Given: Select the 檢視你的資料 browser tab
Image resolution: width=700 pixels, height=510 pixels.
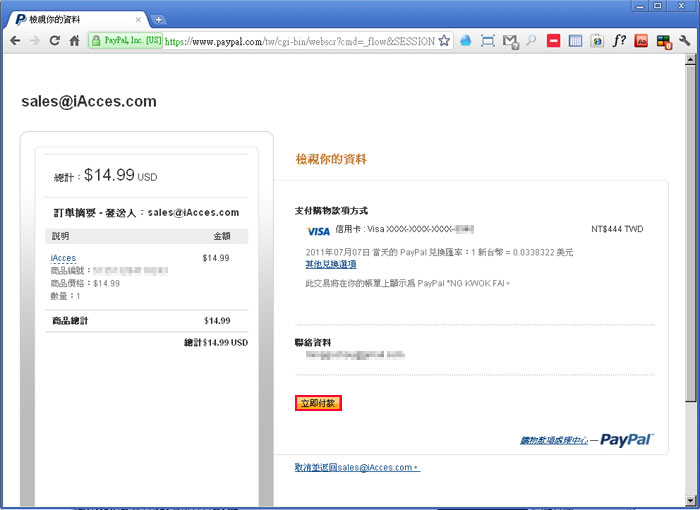Looking at the screenshot, I should (76, 20).
